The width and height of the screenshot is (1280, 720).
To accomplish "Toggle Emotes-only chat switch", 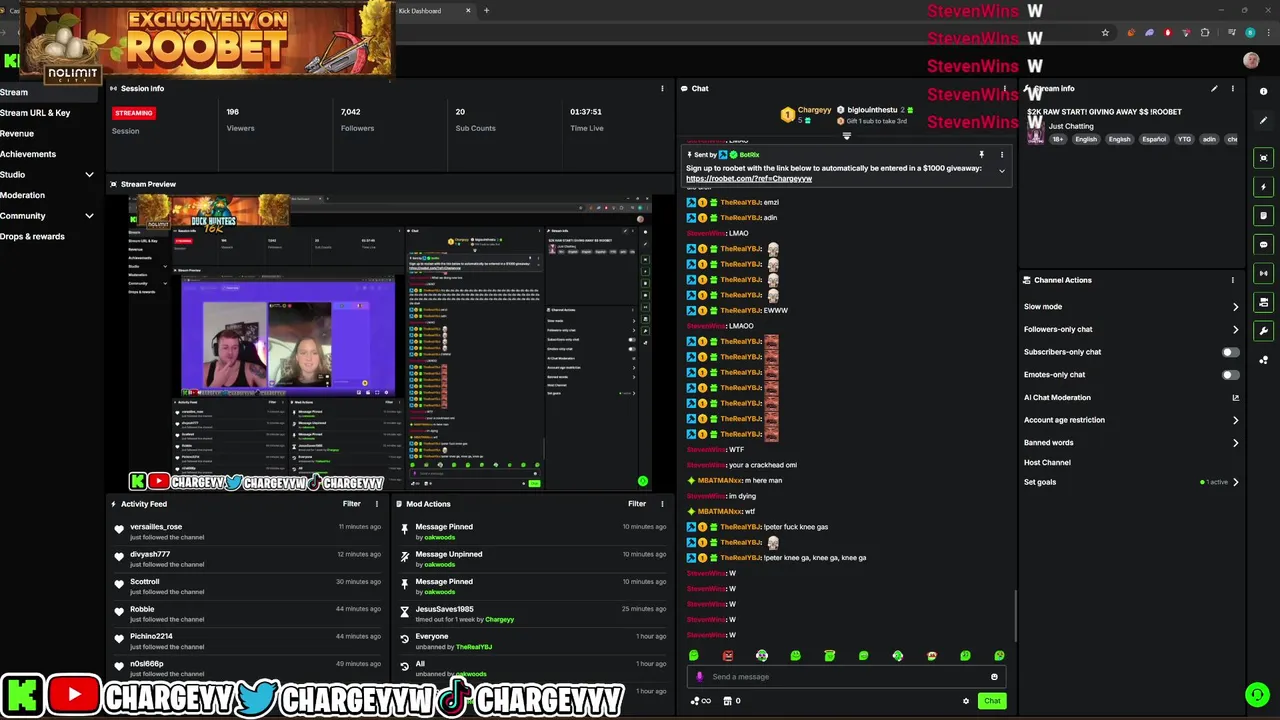I will [1230, 375].
